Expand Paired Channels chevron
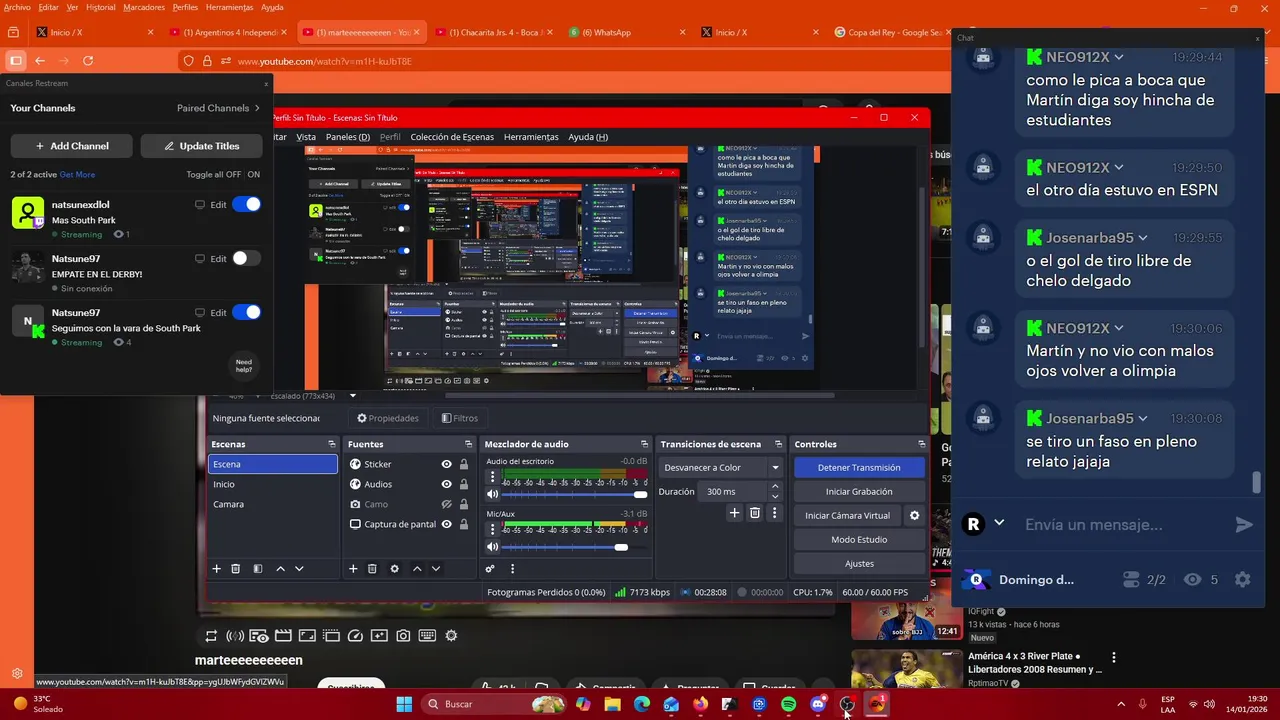This screenshot has width=1280, height=720. [x=257, y=108]
